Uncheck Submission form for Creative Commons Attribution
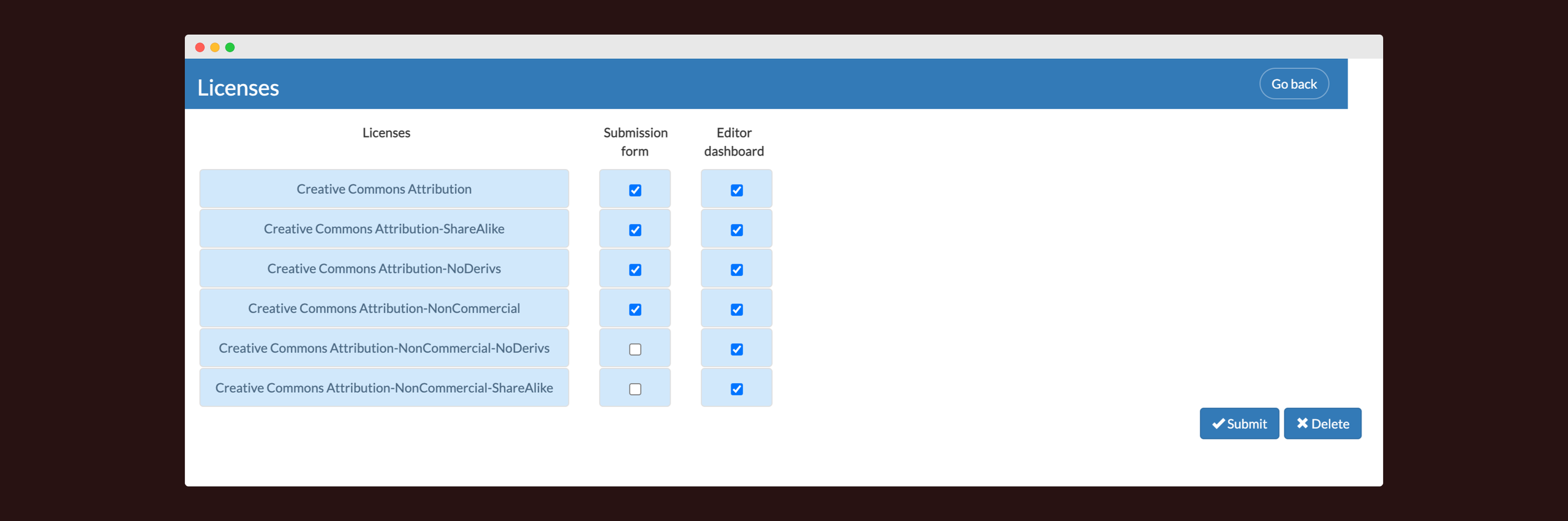 pyautogui.click(x=635, y=190)
